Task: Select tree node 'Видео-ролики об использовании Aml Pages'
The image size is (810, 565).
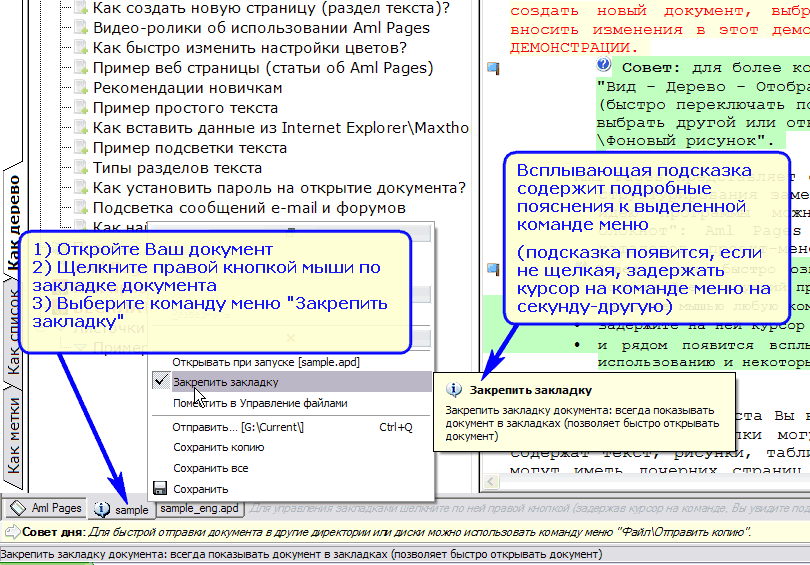Action: 261,28
